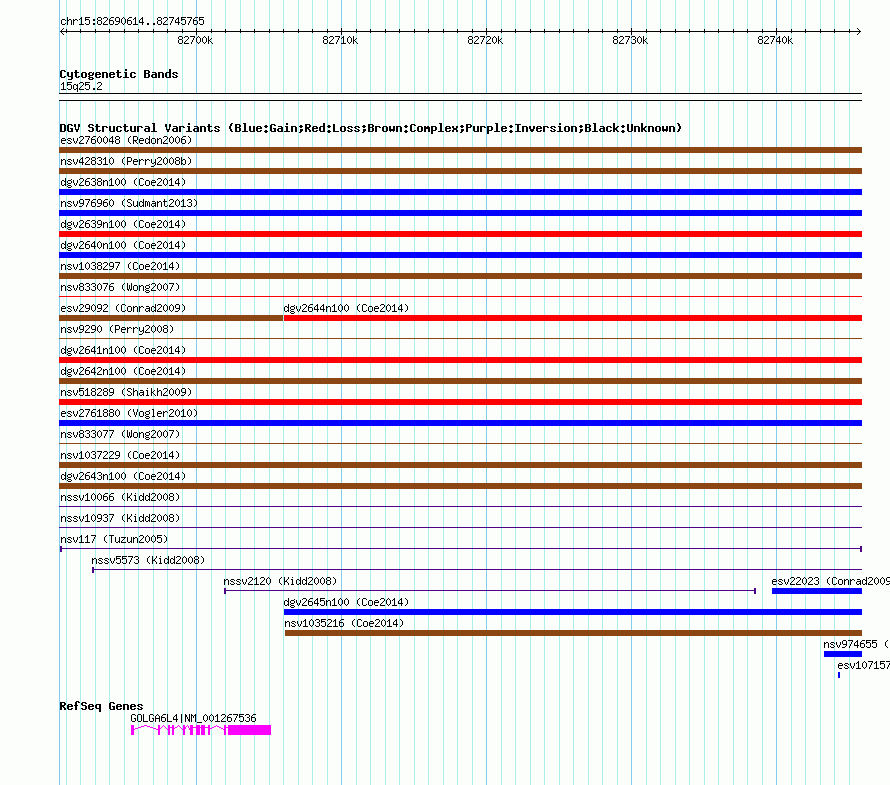Click the blue dgv2645n100 gain bar
This screenshot has width=890, height=785.
tap(573, 612)
